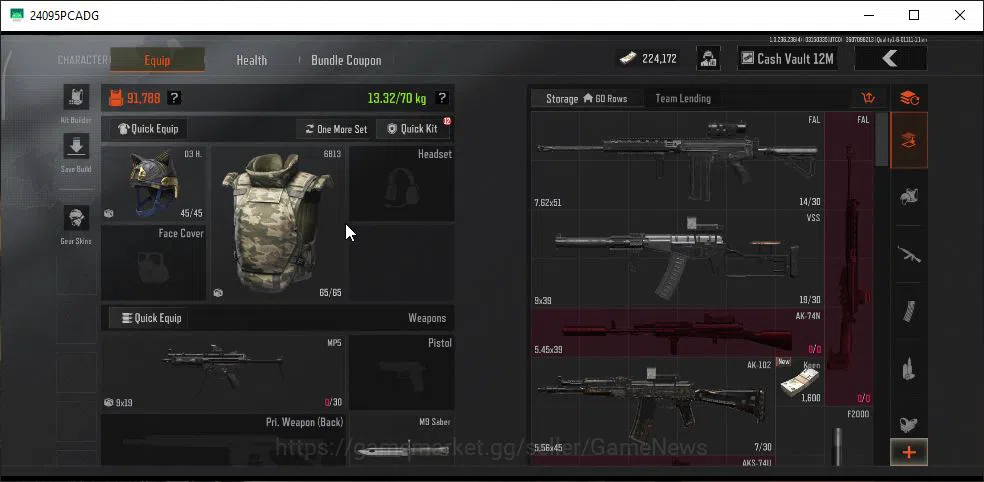Open the Cash Vault 12M button
Viewport: 984px width, 482px height.
(787, 58)
